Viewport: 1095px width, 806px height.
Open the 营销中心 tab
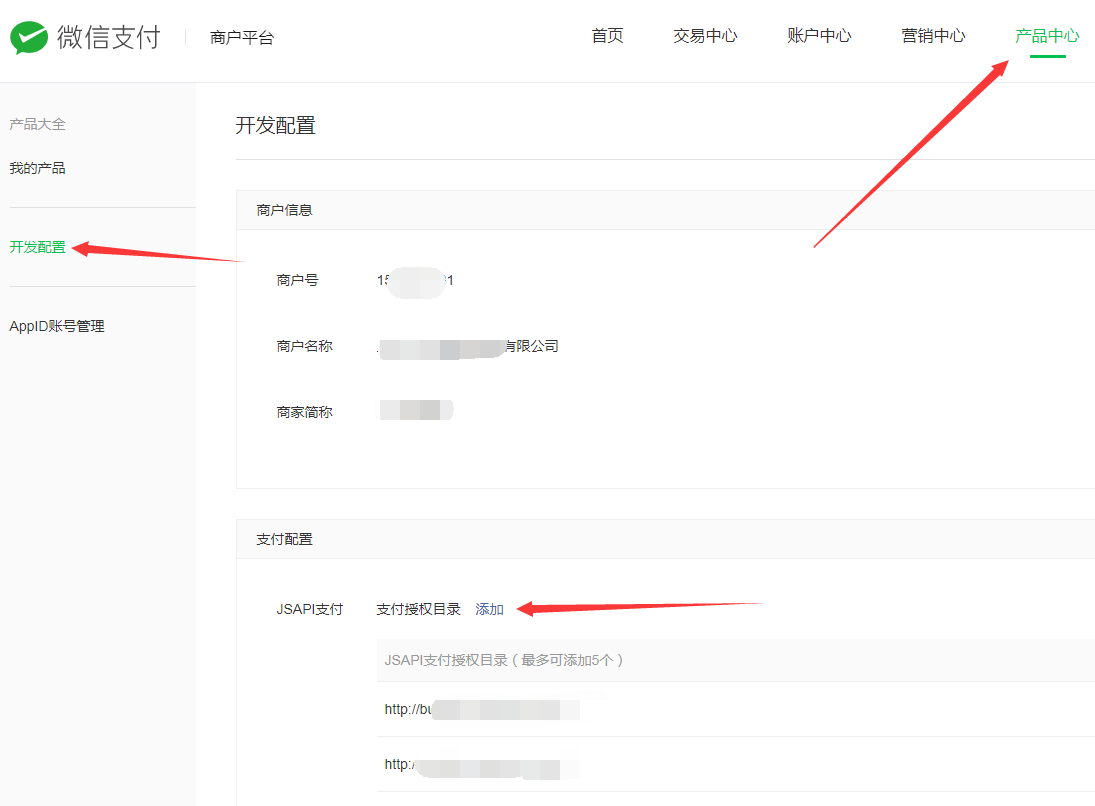click(x=933, y=36)
